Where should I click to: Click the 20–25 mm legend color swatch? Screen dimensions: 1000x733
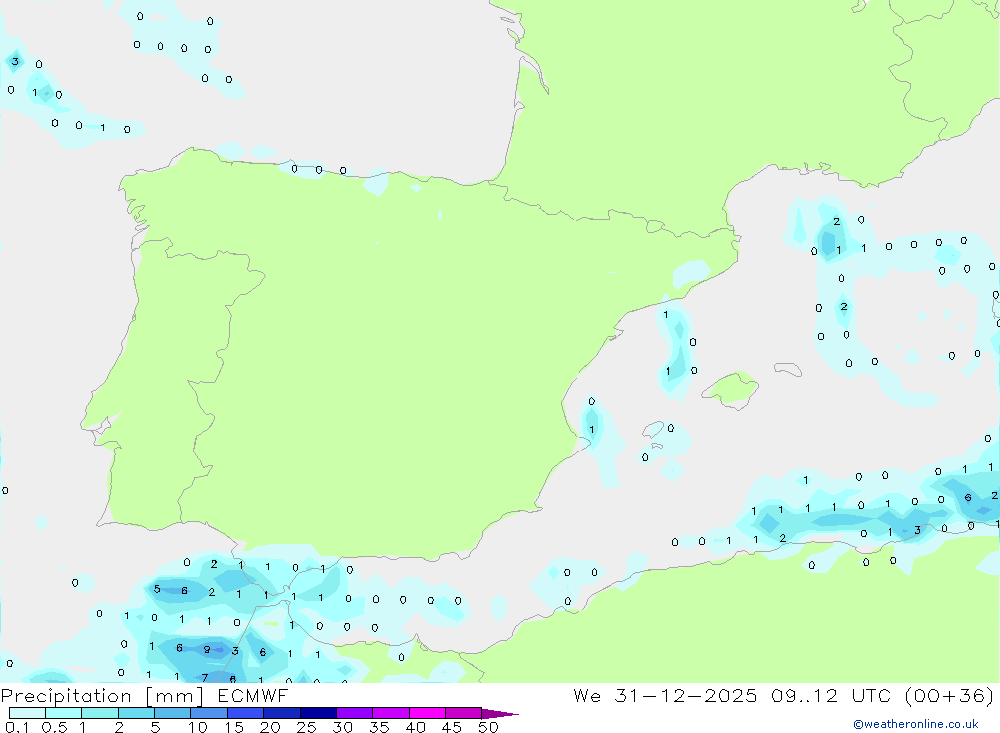click(x=282, y=713)
